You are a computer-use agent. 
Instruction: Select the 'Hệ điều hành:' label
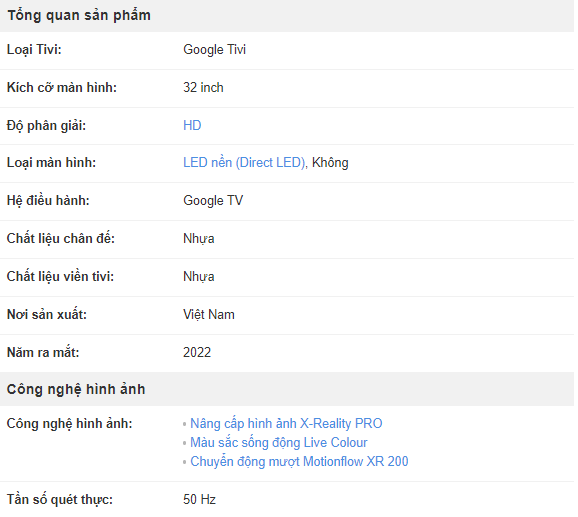[48, 200]
